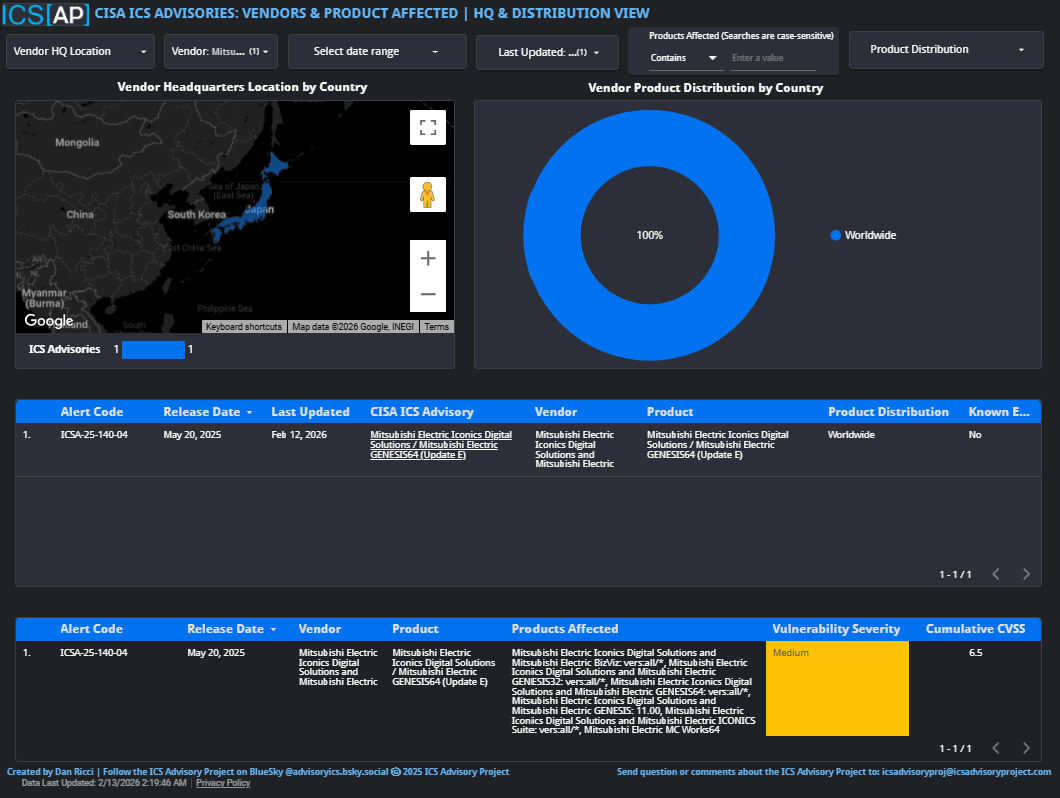Go to previous page in severity table

995,748
